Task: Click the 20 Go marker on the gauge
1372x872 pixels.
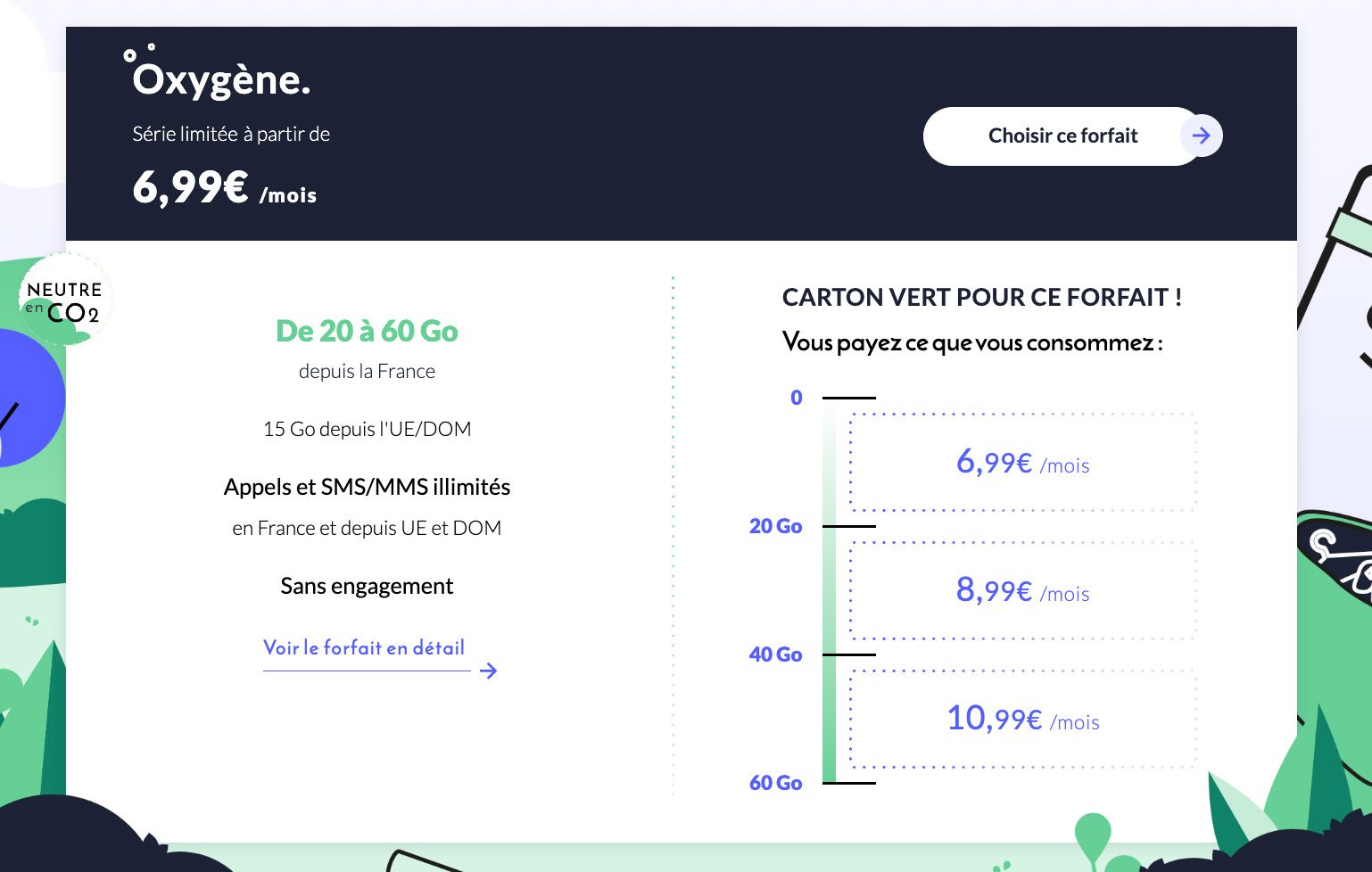Action: coord(776,526)
